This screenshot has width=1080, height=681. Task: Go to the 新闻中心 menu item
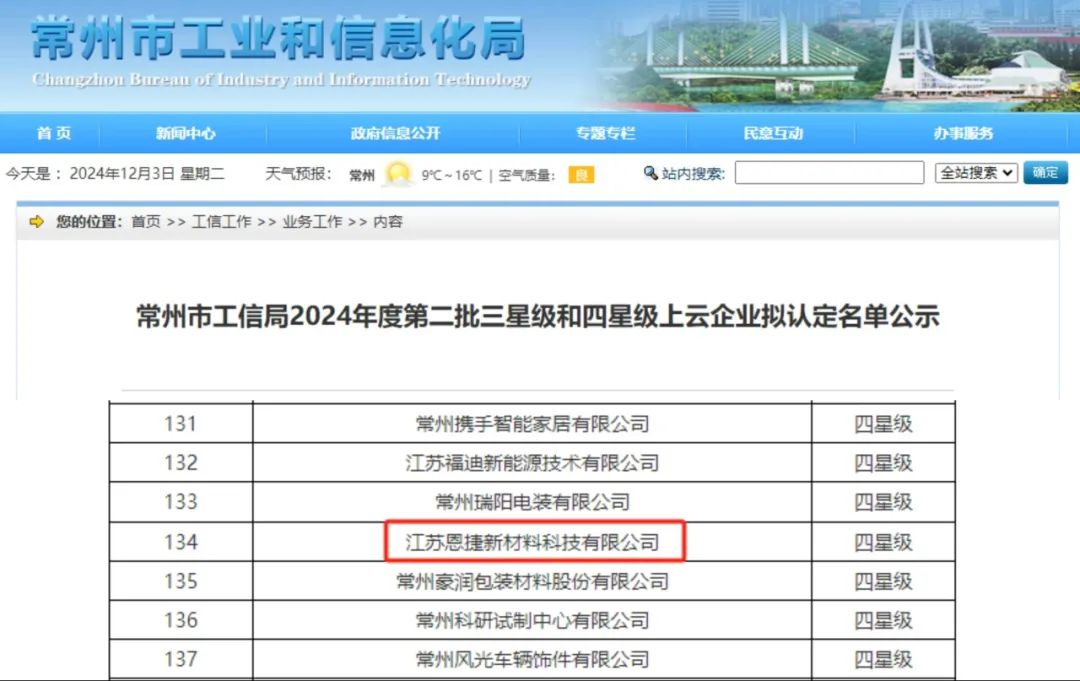coord(185,133)
